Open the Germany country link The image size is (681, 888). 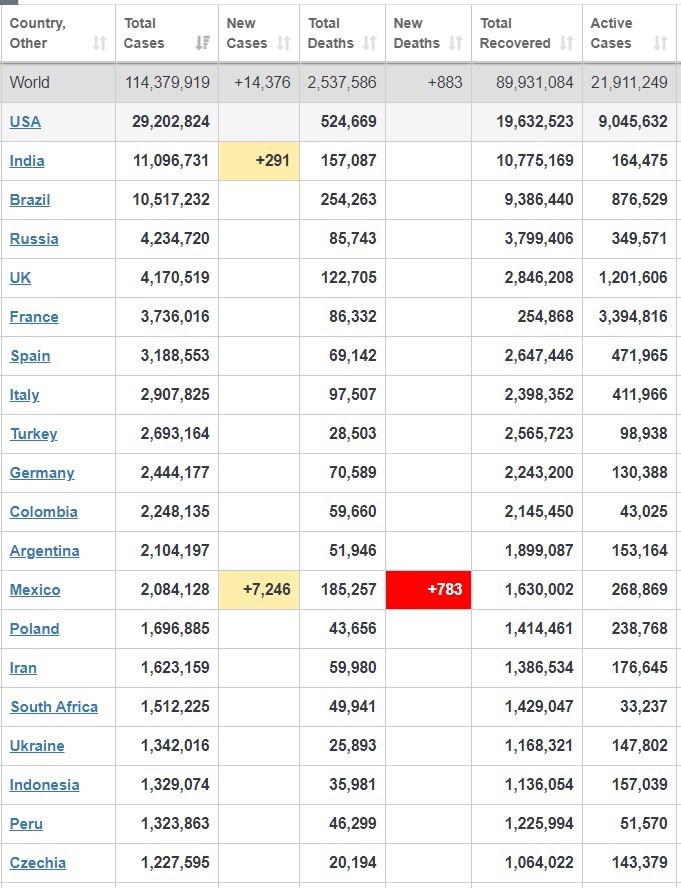(x=42, y=472)
